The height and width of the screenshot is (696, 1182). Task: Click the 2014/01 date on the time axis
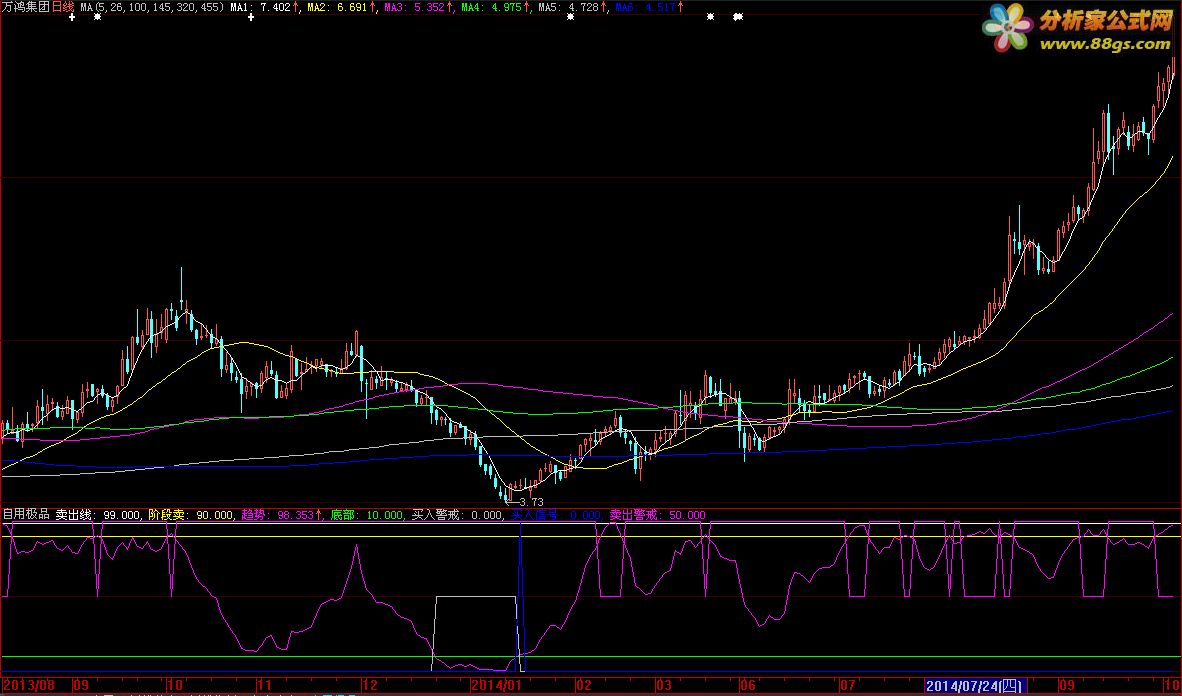tap(496, 685)
